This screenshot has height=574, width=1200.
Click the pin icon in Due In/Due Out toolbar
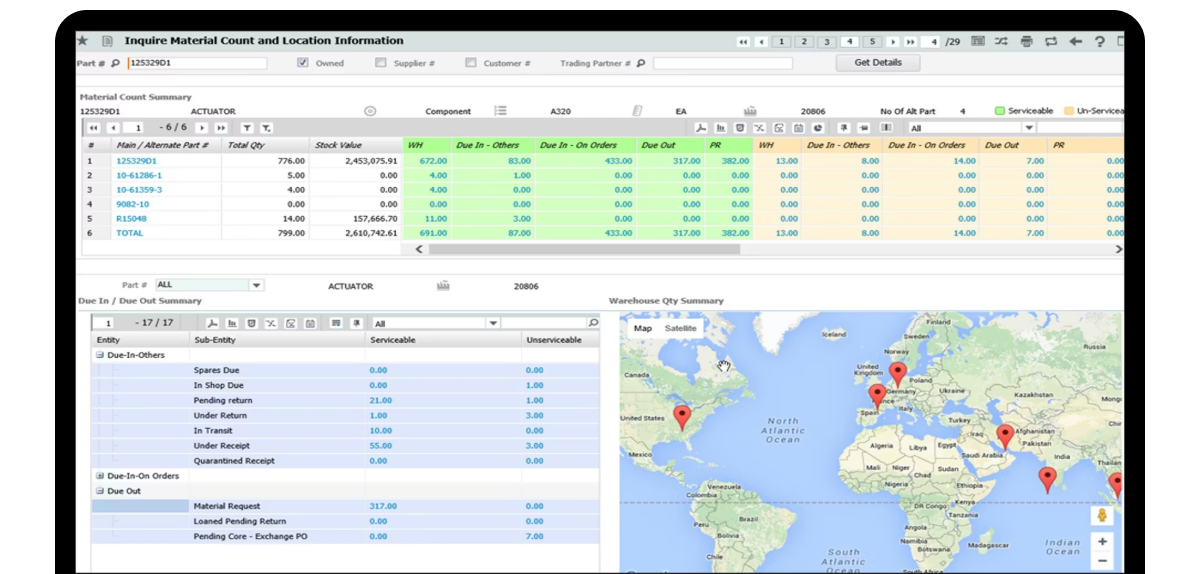[x=355, y=323]
